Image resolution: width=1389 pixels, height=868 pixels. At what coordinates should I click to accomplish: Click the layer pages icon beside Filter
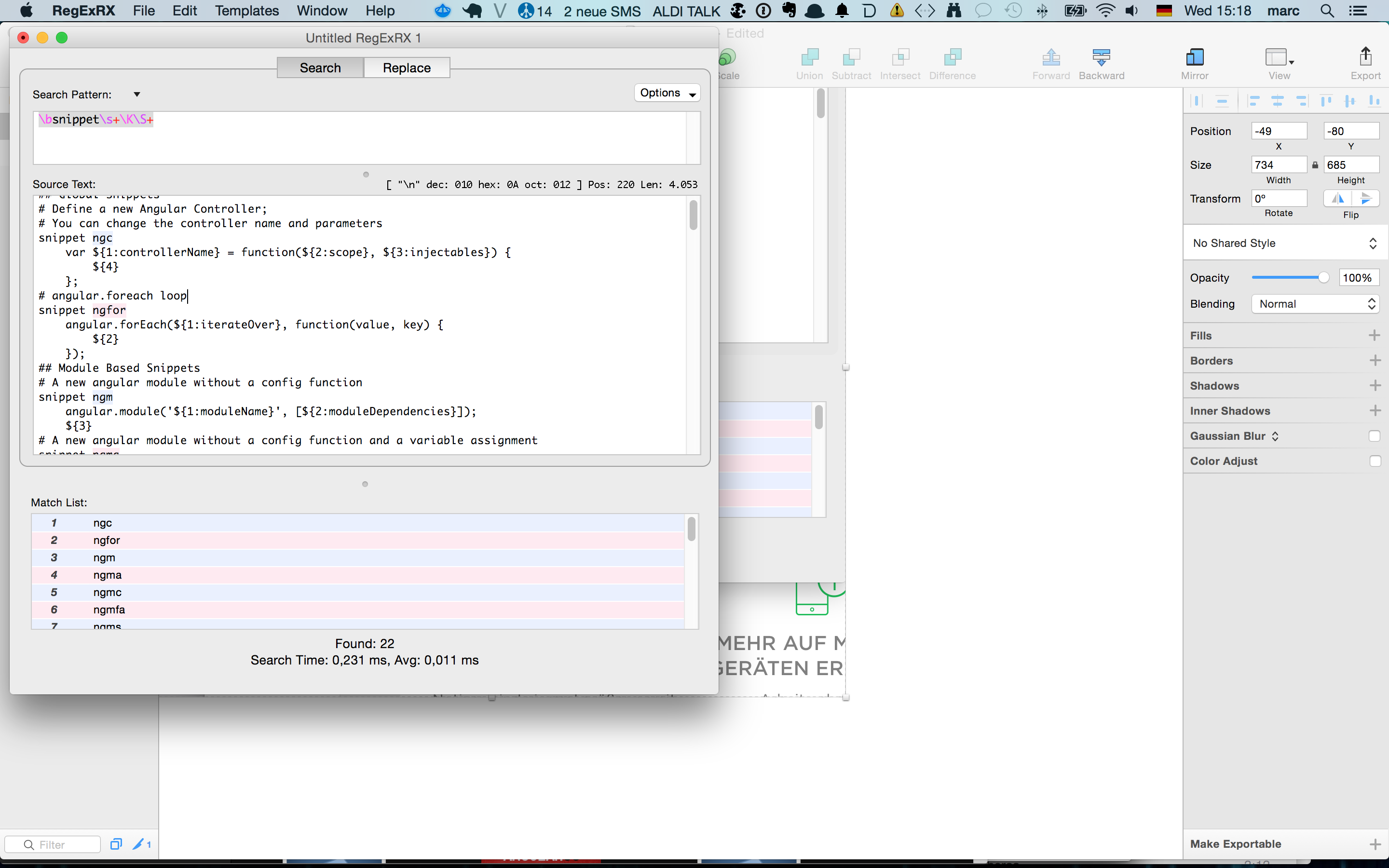pos(116,844)
